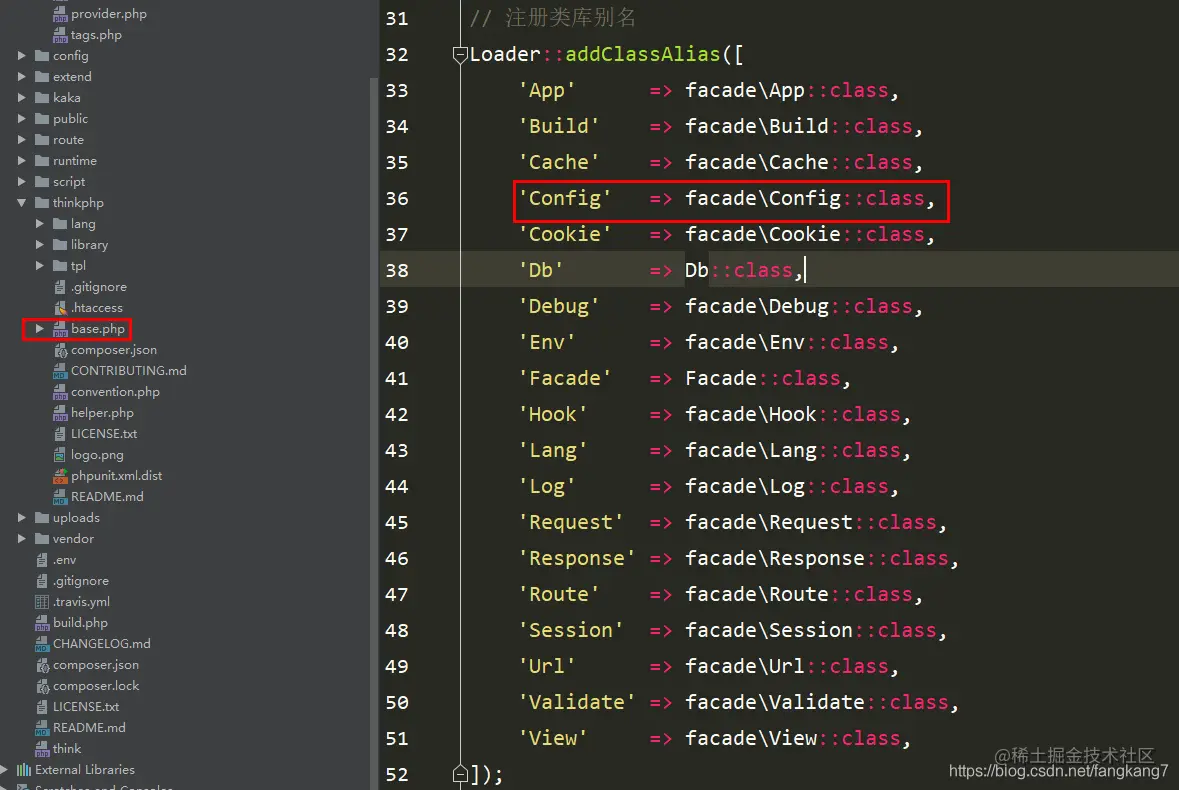1179x790 pixels.
Task: Click the External Libraries icon
Action: point(24,770)
